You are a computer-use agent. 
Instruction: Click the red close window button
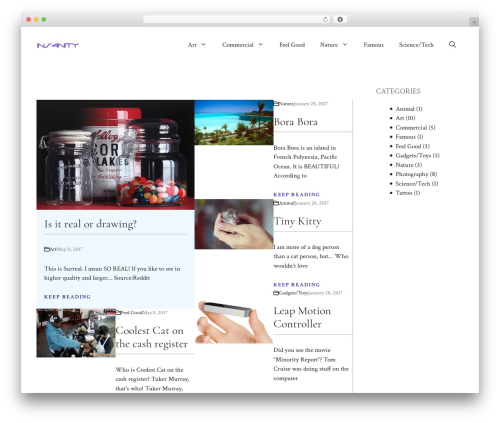tap(29, 19)
